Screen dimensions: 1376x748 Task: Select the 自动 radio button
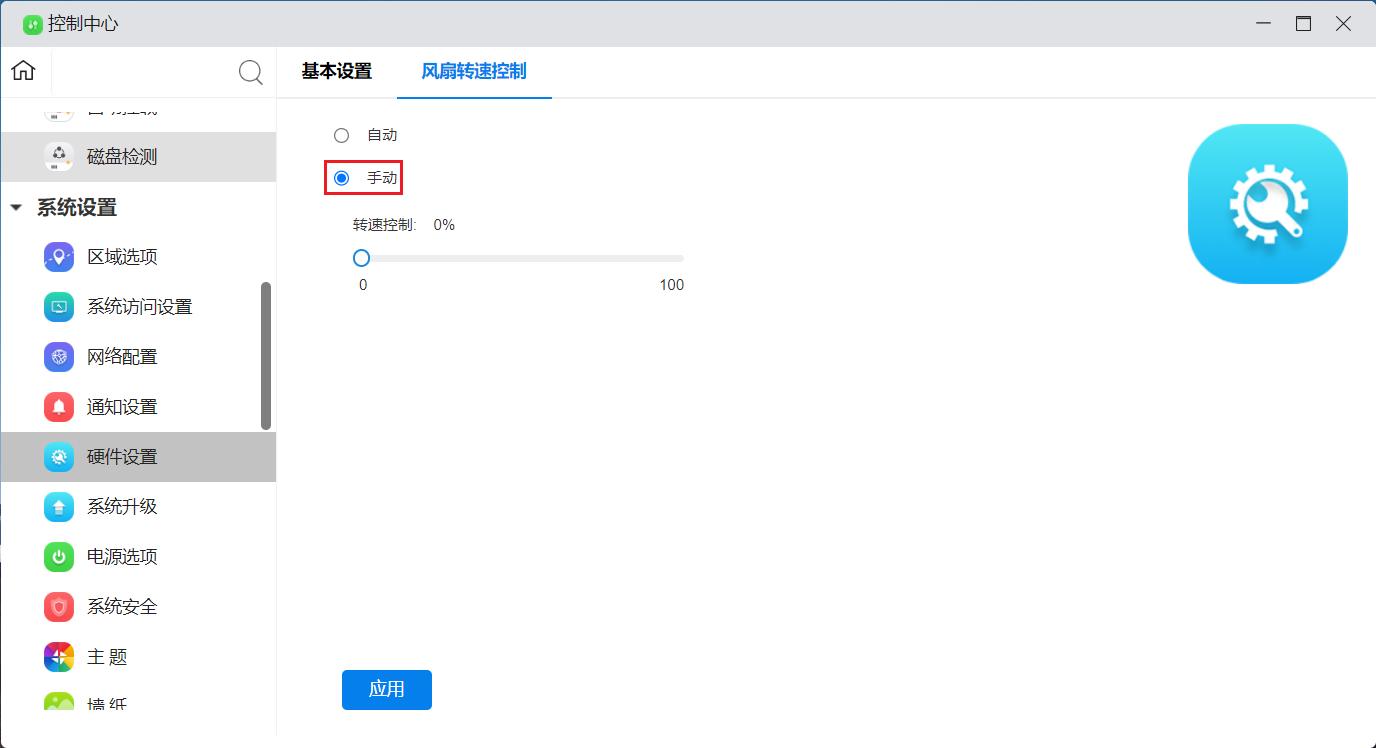[342, 135]
